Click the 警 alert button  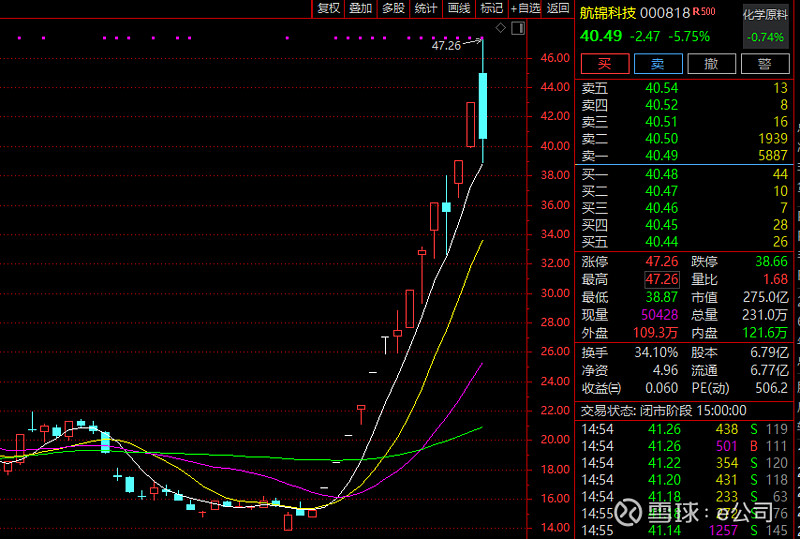coord(765,64)
